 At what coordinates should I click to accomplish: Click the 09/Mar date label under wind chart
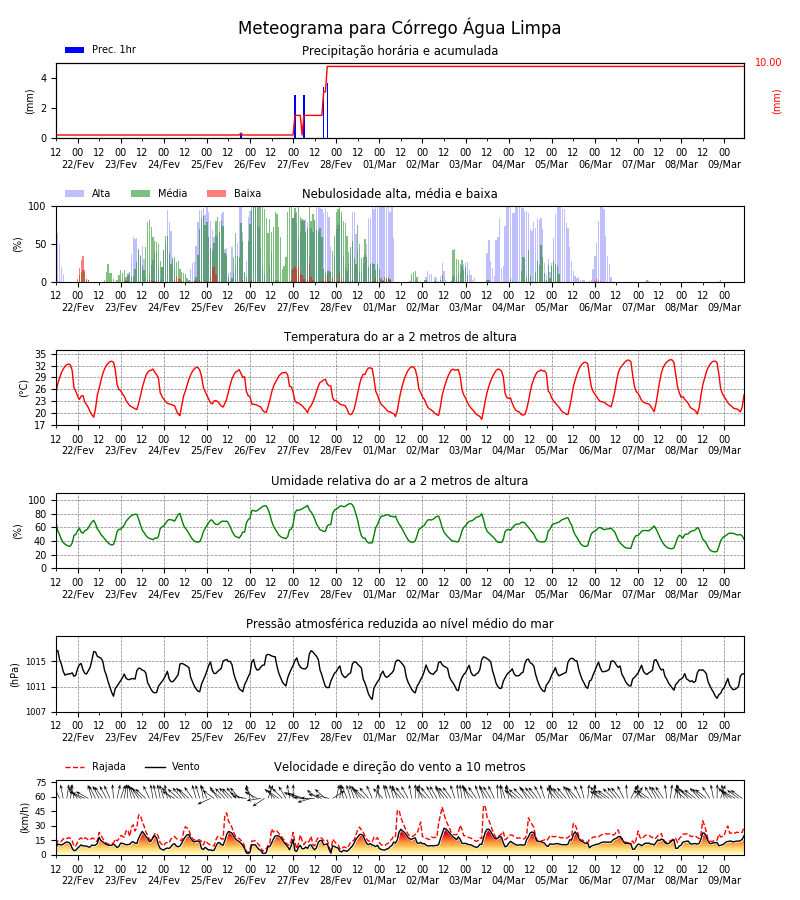point(724,880)
